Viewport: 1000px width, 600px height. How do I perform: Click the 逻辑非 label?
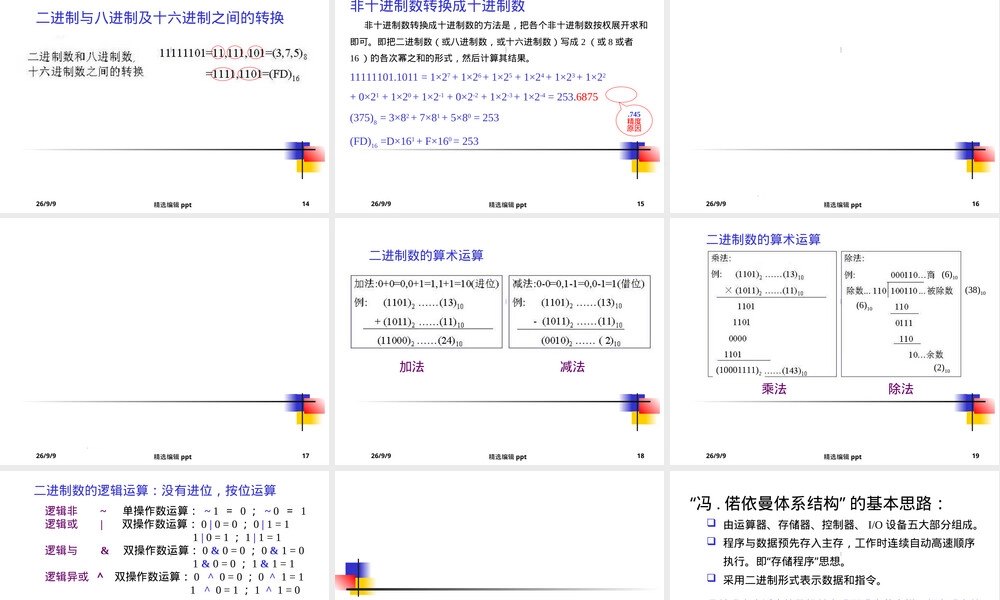[x=61, y=511]
